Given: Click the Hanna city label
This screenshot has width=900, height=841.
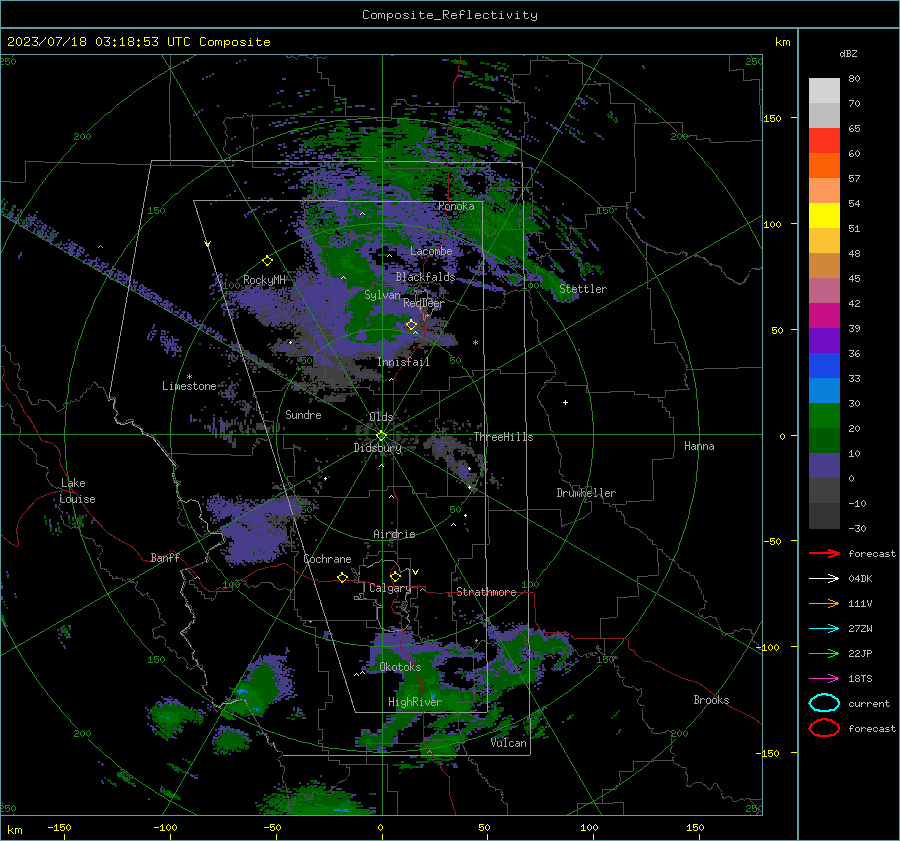Looking at the screenshot, I should coord(699,446).
